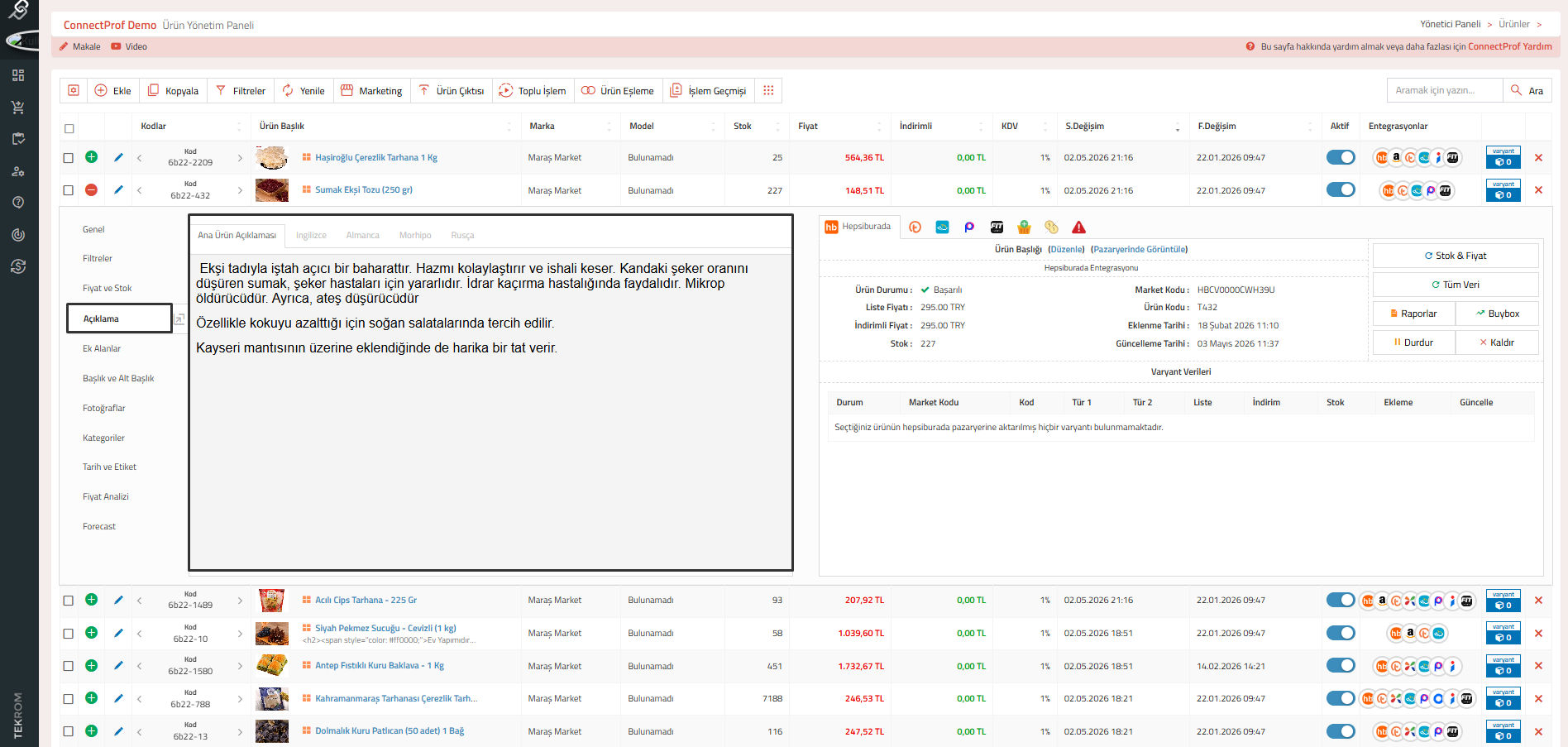The width and height of the screenshot is (1568, 747).
Task: Expand the Acılı Cips Tarhana row with green plus
Action: pos(92,600)
